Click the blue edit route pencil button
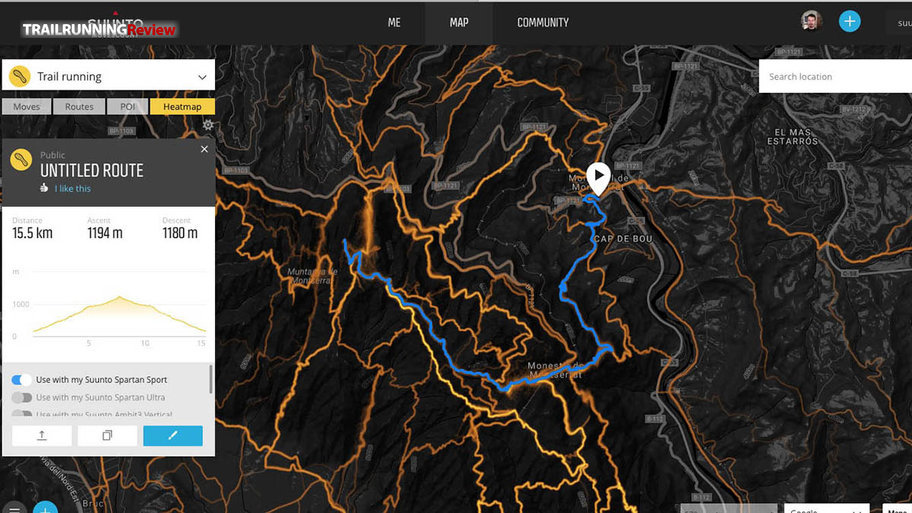 (173, 435)
